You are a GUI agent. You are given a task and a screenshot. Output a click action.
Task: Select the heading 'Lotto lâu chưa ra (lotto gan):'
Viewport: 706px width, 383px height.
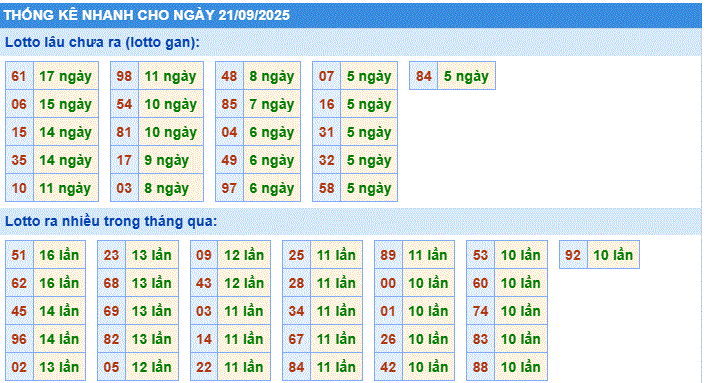click(x=102, y=42)
